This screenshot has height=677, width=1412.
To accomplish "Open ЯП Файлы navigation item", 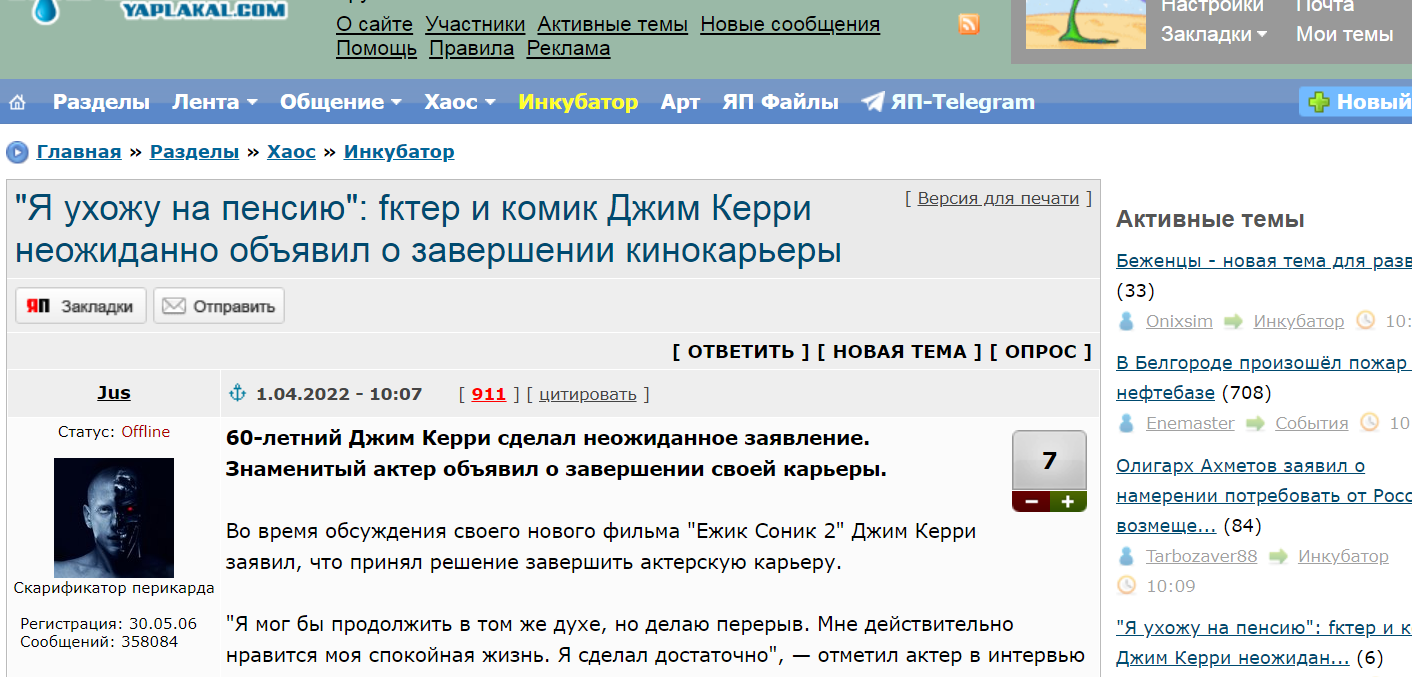I will (x=780, y=102).
